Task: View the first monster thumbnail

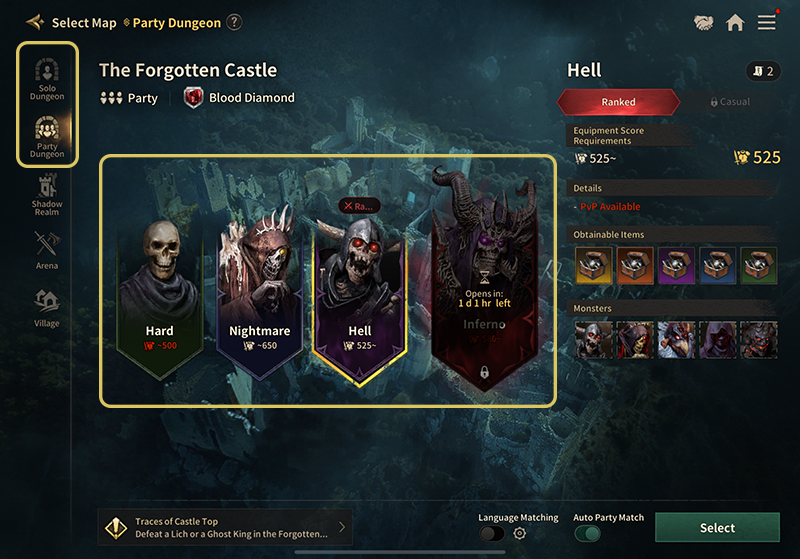Action: click(x=593, y=340)
